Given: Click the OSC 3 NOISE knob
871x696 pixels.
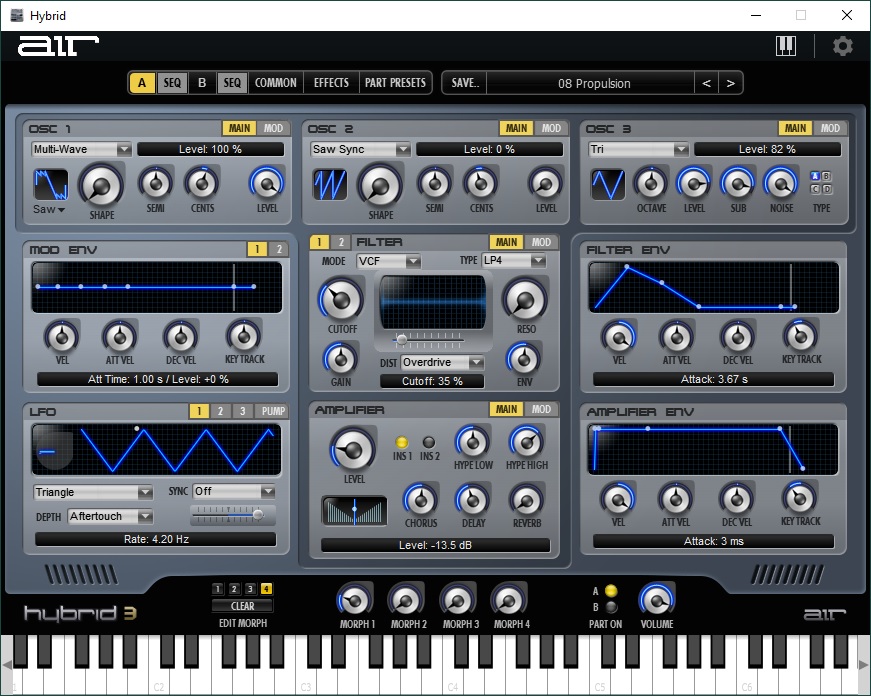Looking at the screenshot, I should [x=781, y=183].
